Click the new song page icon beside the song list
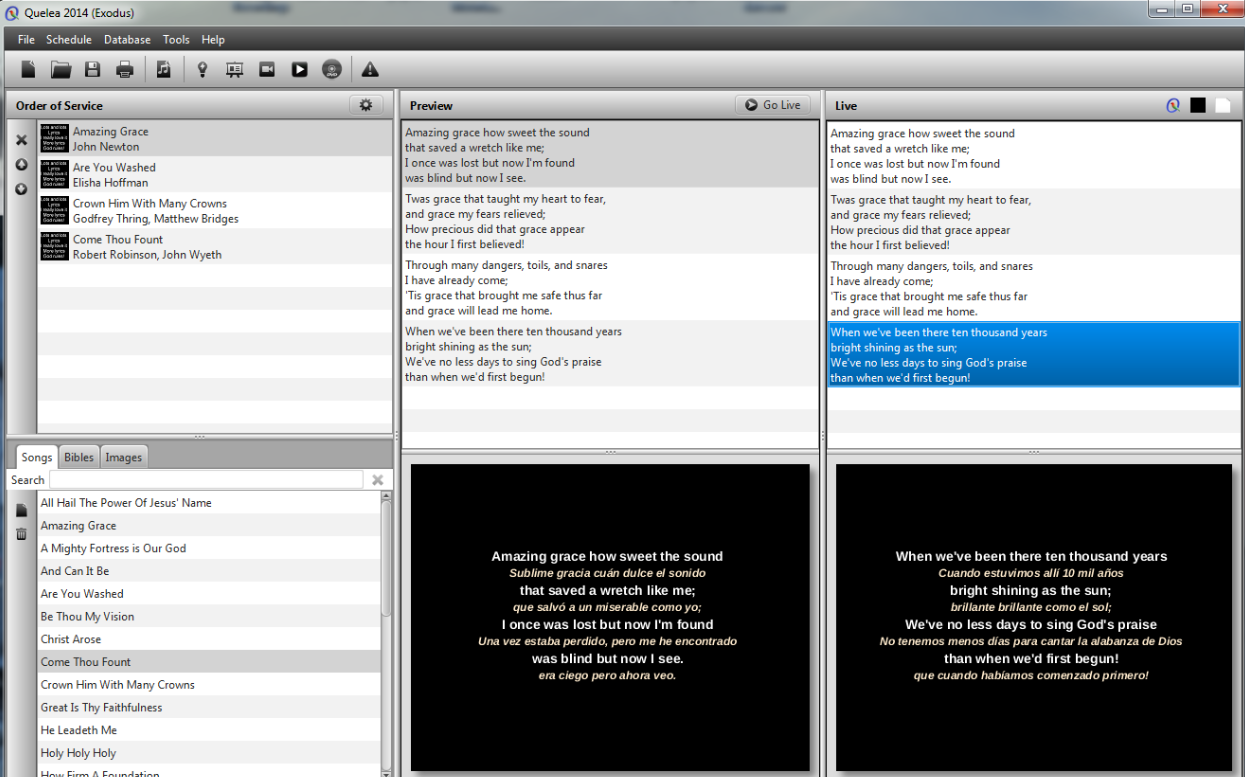Viewport: 1245px width, 777px height. tap(22, 510)
